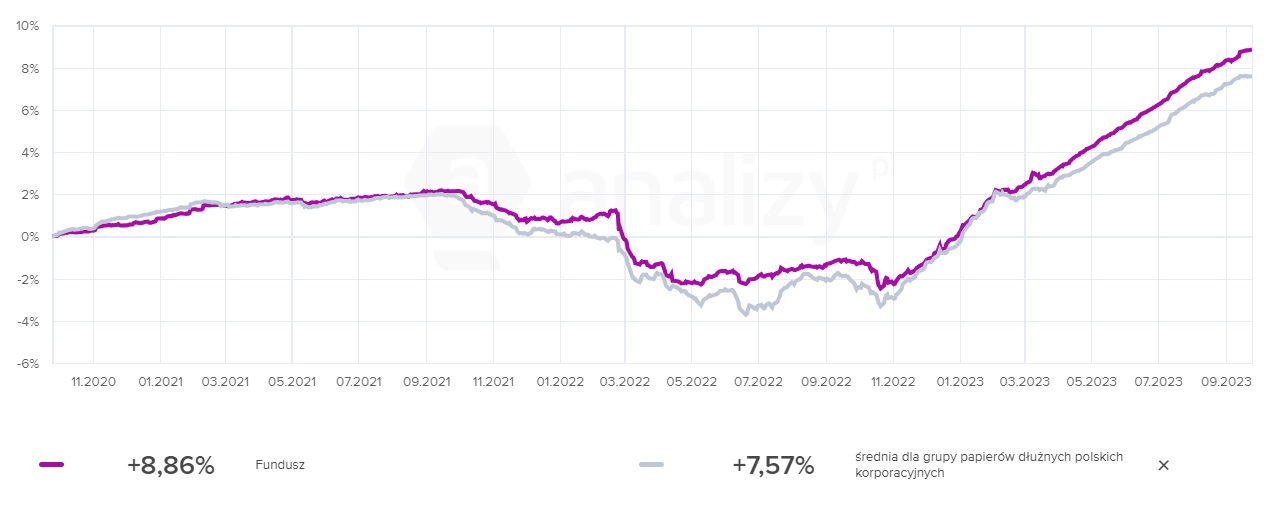Select the 03.2022 date on the x-axis
Screen dimensions: 1281x516
tap(625, 381)
